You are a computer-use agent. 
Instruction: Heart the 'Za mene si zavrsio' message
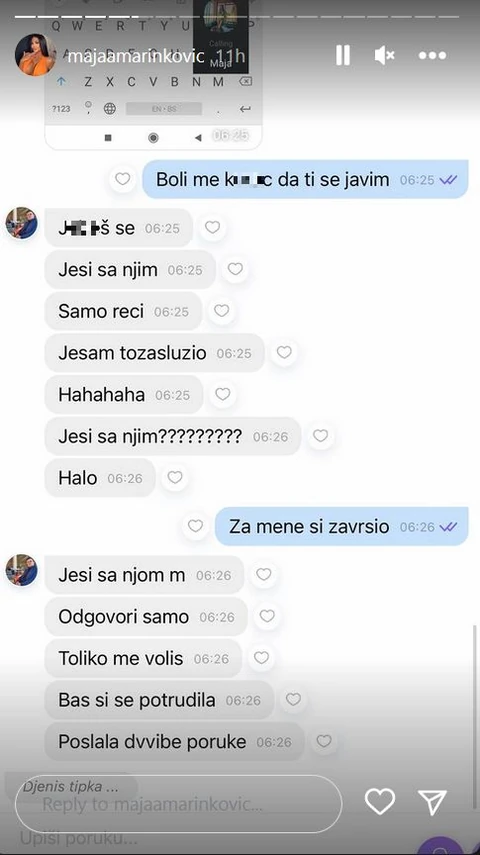195,526
